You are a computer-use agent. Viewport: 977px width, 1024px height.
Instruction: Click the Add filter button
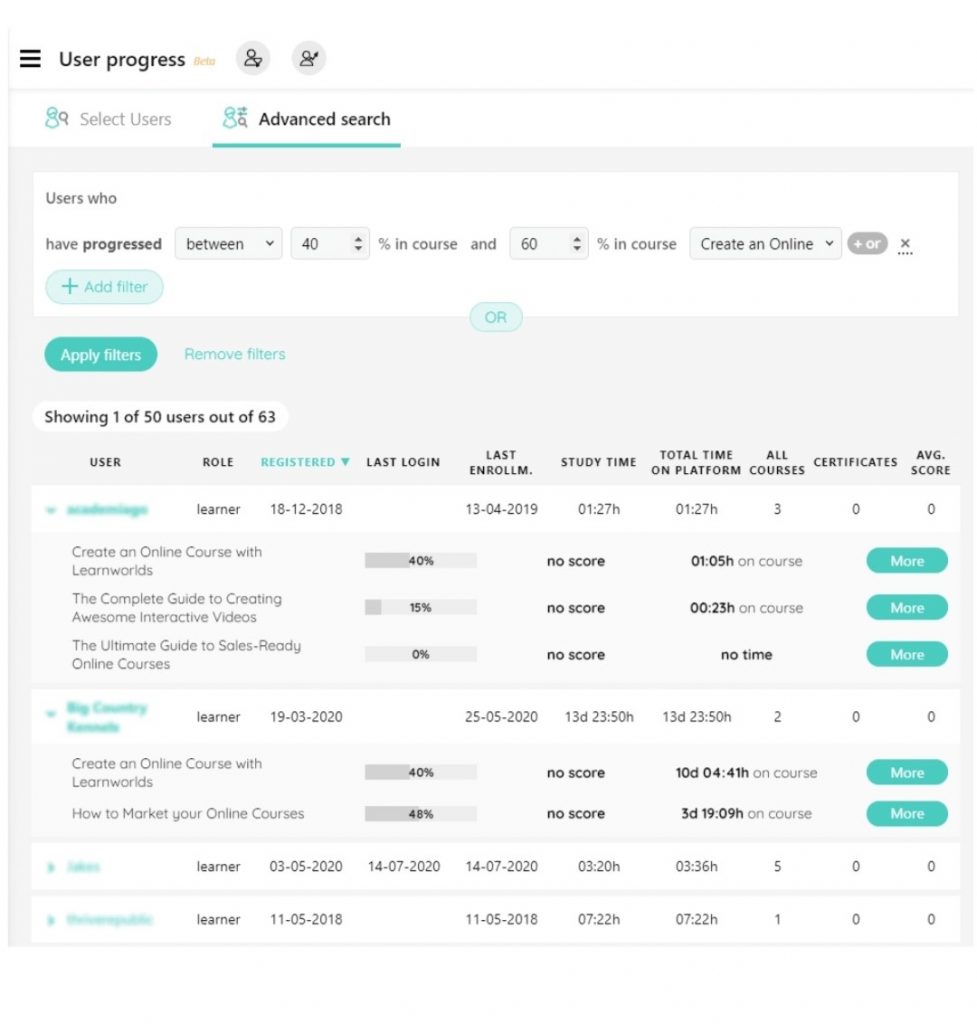pos(104,287)
